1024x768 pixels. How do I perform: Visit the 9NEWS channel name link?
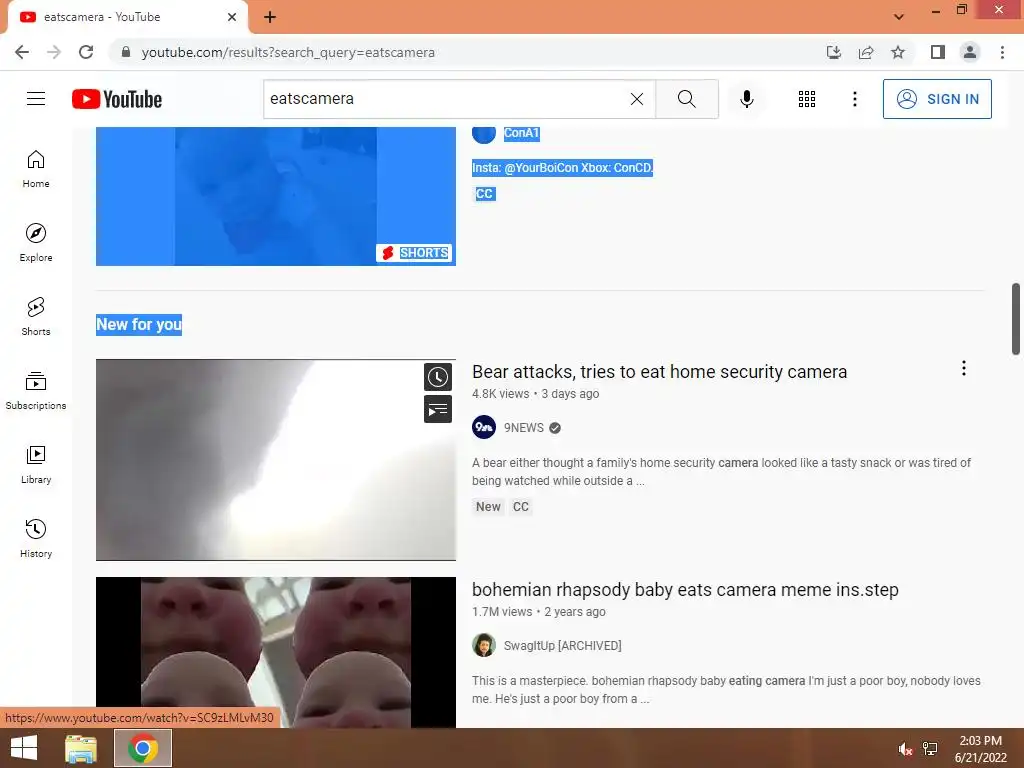[x=524, y=428]
